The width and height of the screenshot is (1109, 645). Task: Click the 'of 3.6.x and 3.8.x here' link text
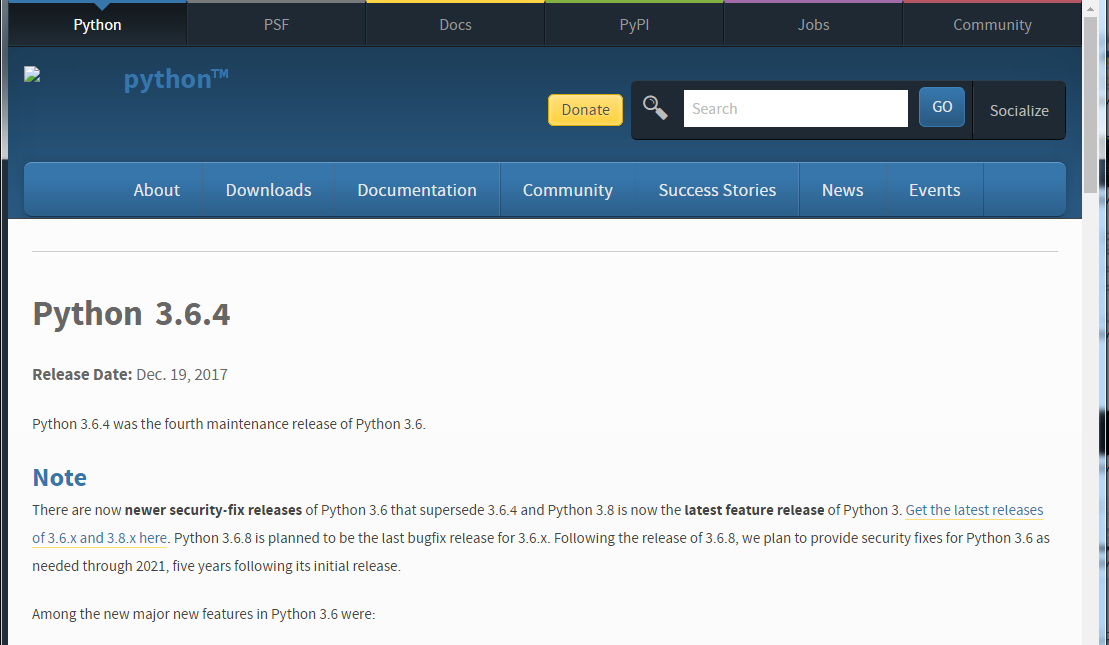pos(100,538)
